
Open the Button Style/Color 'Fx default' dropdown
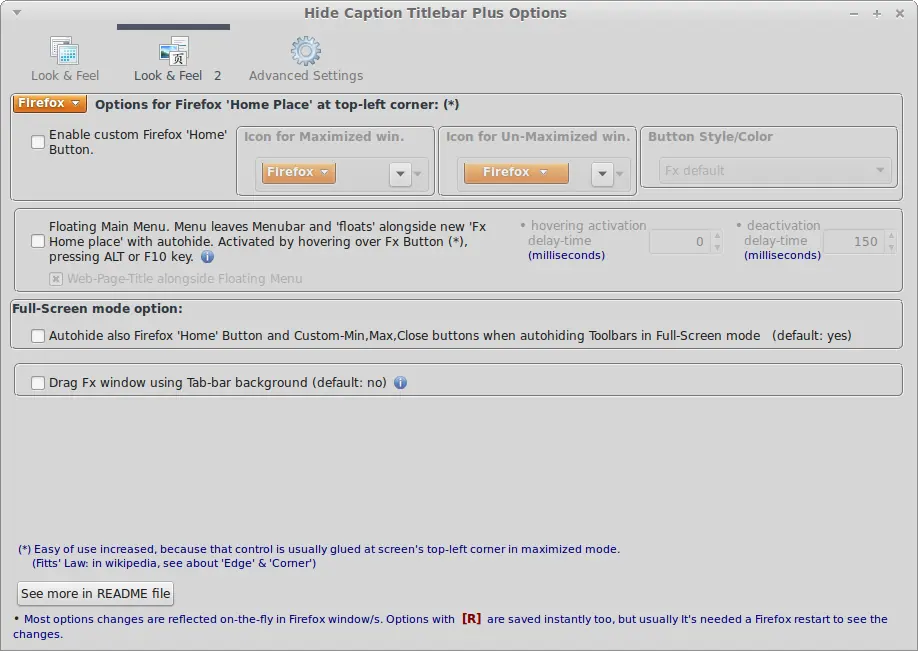coord(775,171)
